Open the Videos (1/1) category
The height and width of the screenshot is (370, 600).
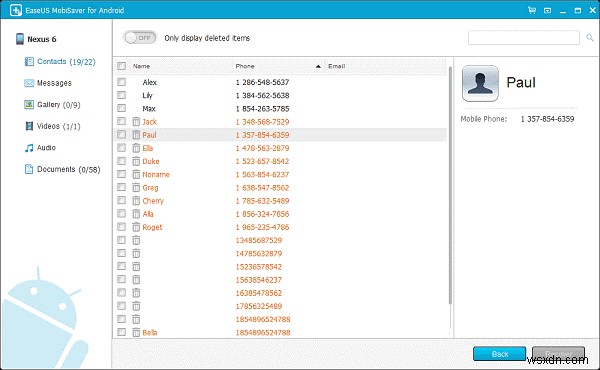click(x=59, y=126)
